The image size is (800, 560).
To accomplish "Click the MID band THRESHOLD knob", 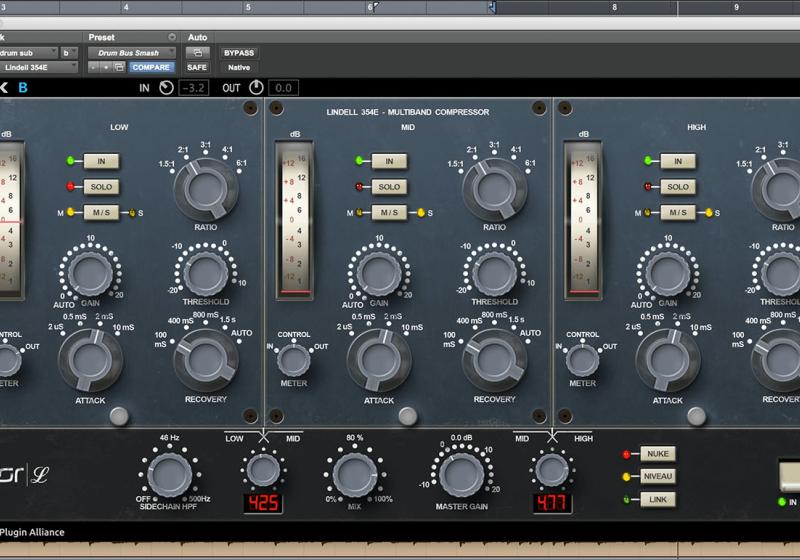I will (494, 273).
